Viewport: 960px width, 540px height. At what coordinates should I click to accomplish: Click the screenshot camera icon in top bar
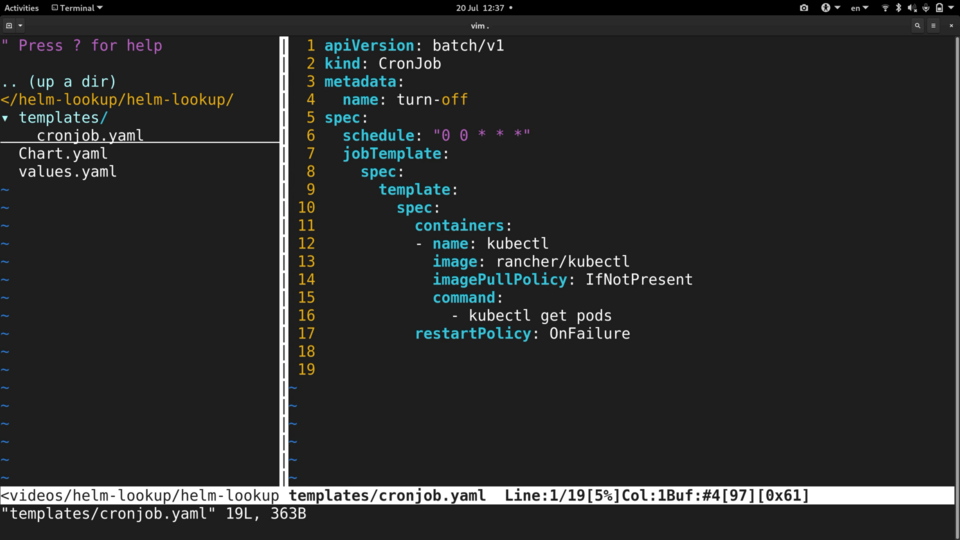[x=804, y=8]
